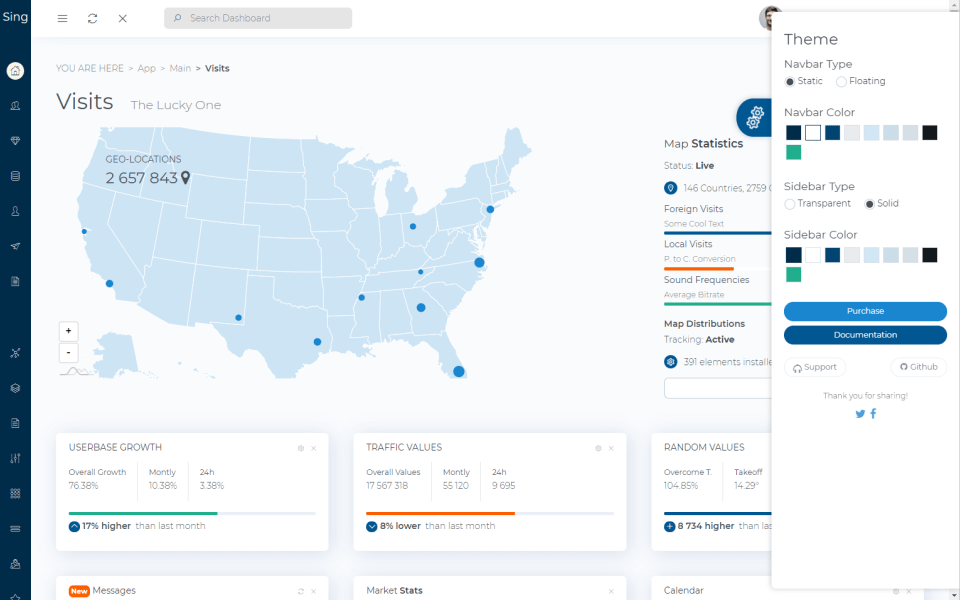
Task: Click the Main breadcrumb link
Action: click(180, 68)
